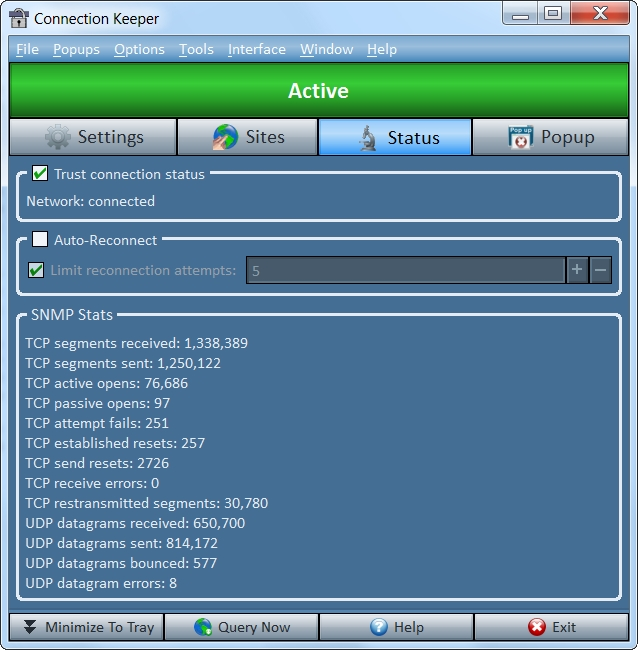Open the File menu

tap(27, 49)
